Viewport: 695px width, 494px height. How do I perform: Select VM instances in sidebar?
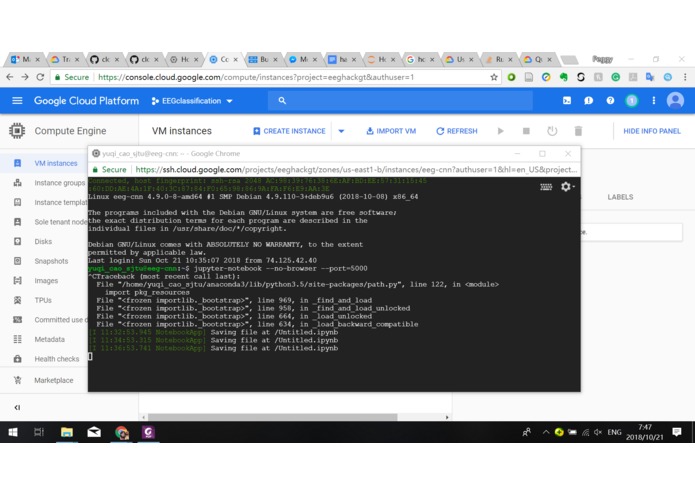click(56, 163)
